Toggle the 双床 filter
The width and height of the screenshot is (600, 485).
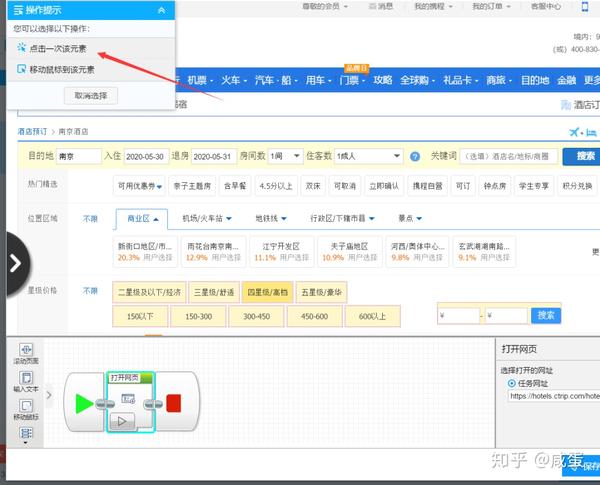pos(313,186)
